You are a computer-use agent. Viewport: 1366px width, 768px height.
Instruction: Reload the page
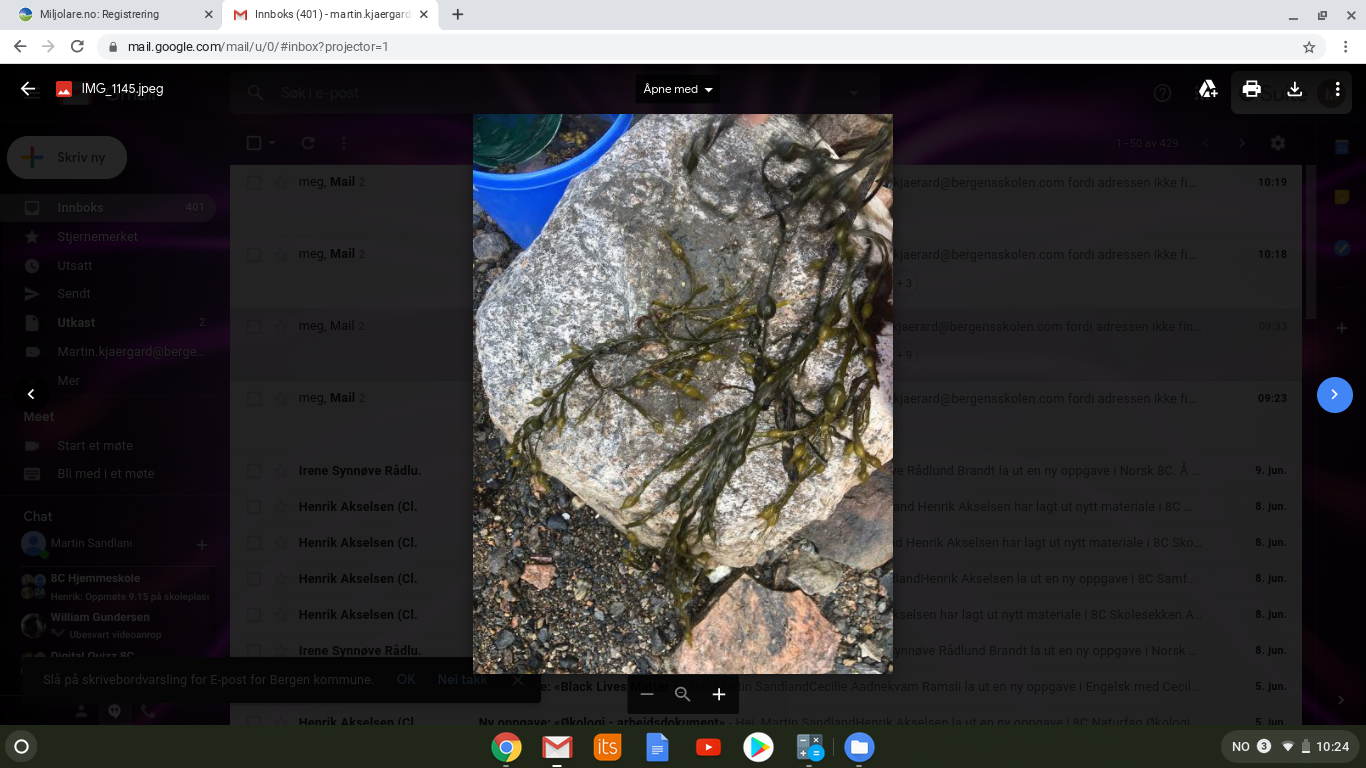tap(77, 46)
